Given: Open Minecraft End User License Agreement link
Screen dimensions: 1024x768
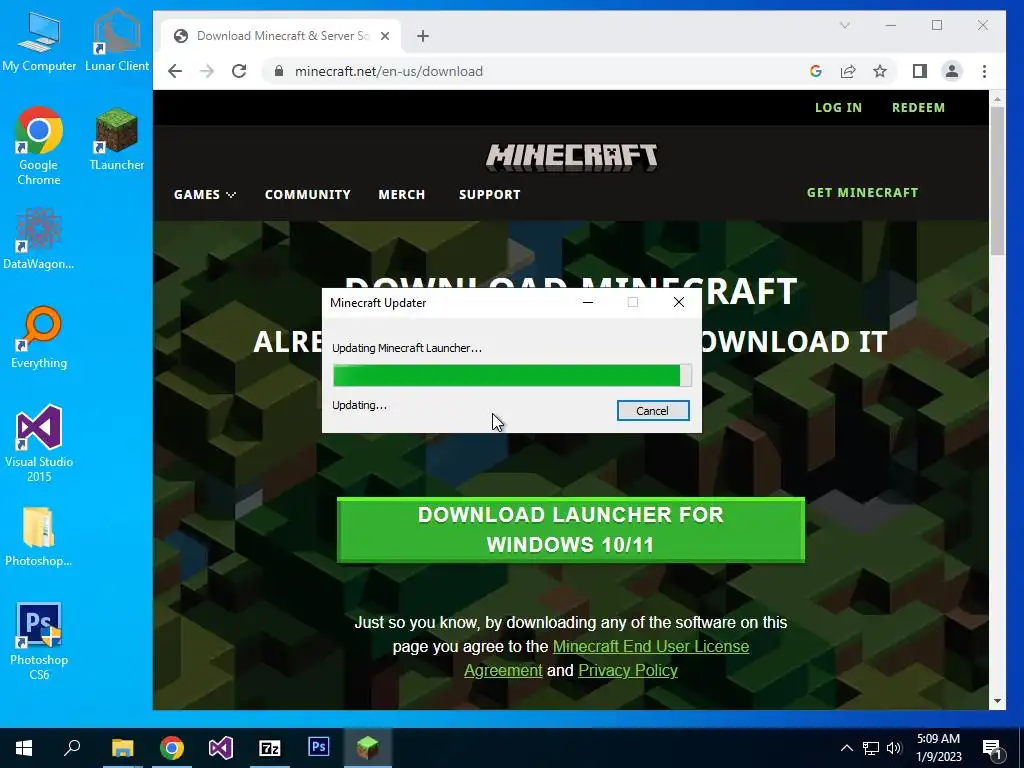Looking at the screenshot, I should click(x=606, y=658).
